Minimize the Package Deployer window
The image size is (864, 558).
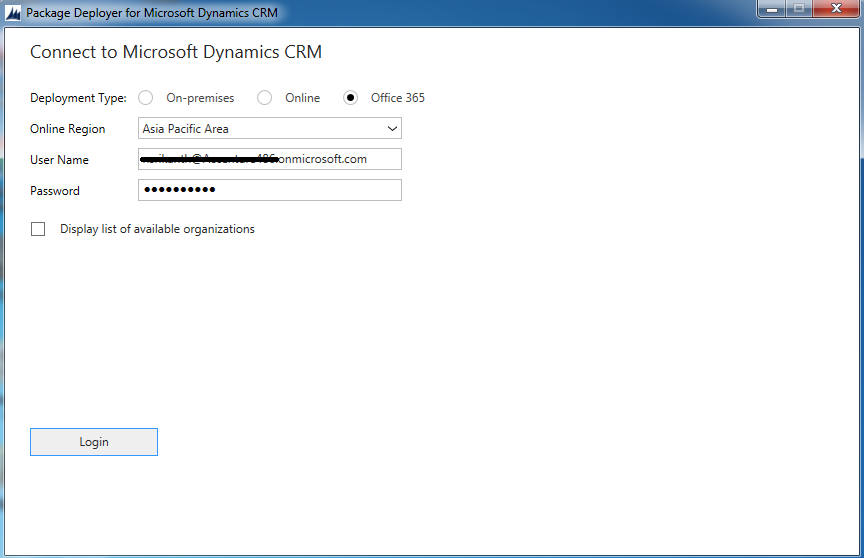click(x=771, y=9)
